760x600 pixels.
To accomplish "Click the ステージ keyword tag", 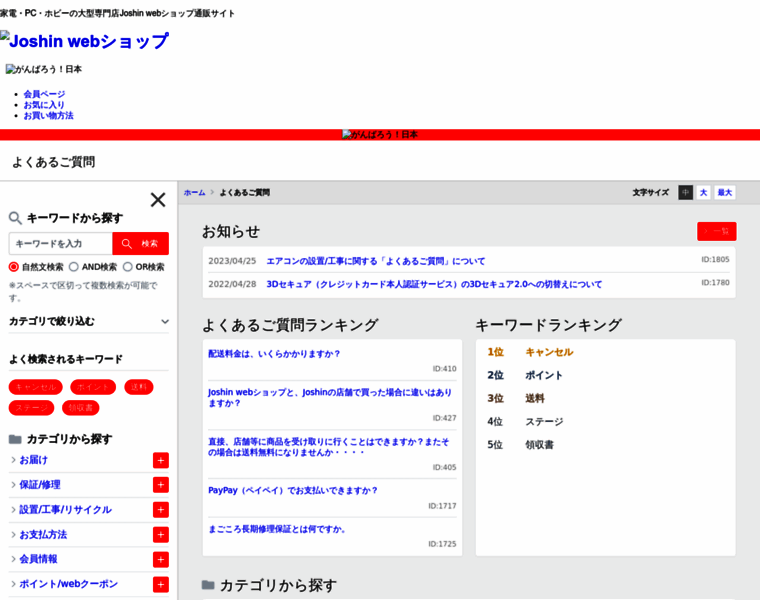I will coord(32,408).
